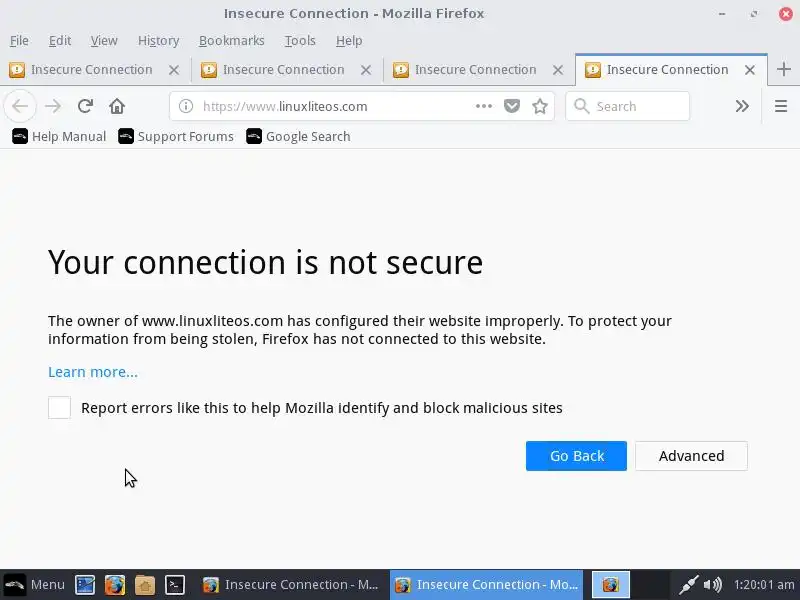800x600 pixels.
Task: Open the Linux Lite Menu button
Action: pos(34,584)
